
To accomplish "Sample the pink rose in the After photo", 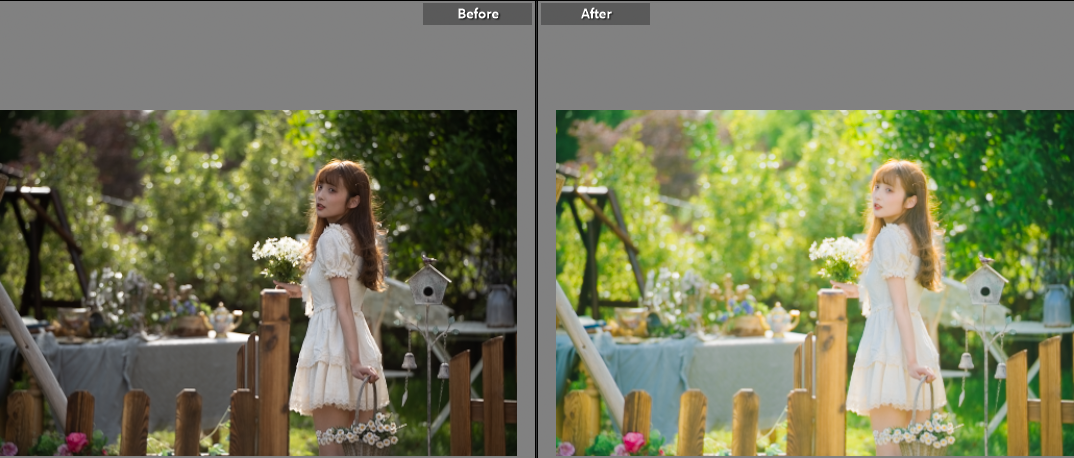I will [x=633, y=442].
